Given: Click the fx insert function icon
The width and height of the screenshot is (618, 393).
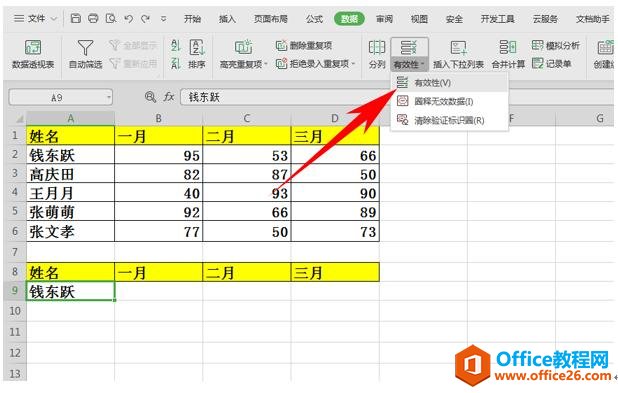Looking at the screenshot, I should pos(169,97).
